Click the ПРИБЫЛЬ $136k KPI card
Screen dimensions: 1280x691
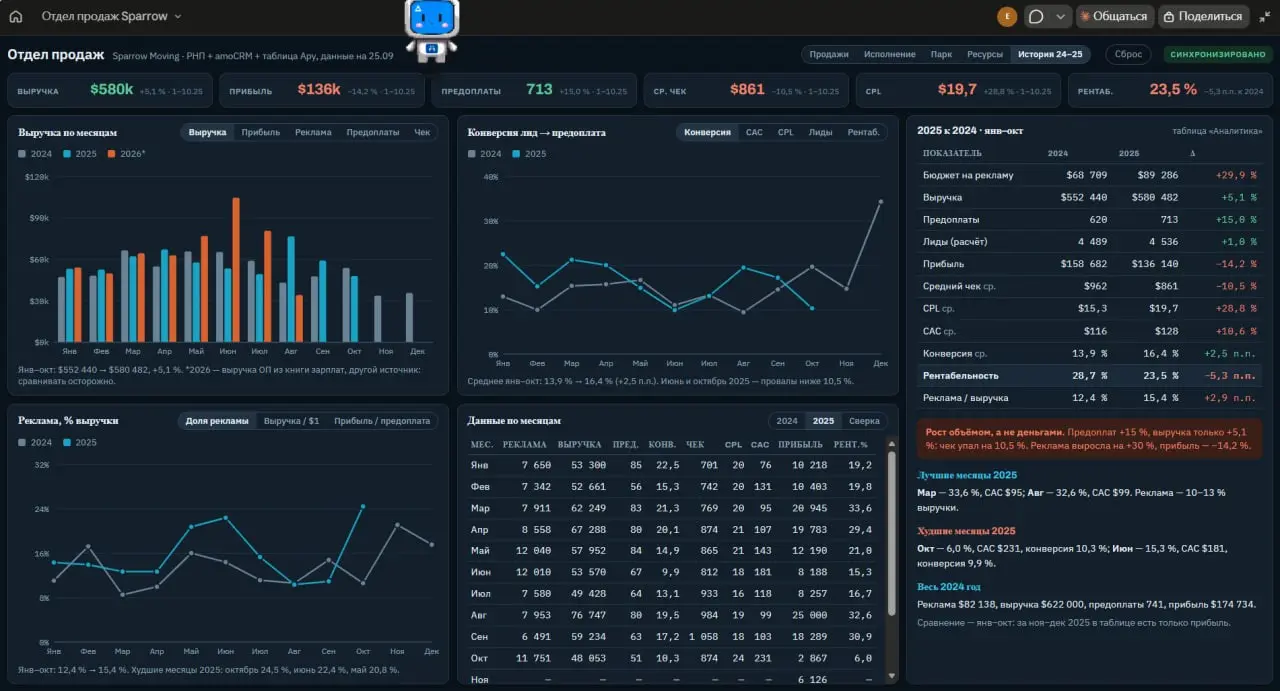[321, 90]
